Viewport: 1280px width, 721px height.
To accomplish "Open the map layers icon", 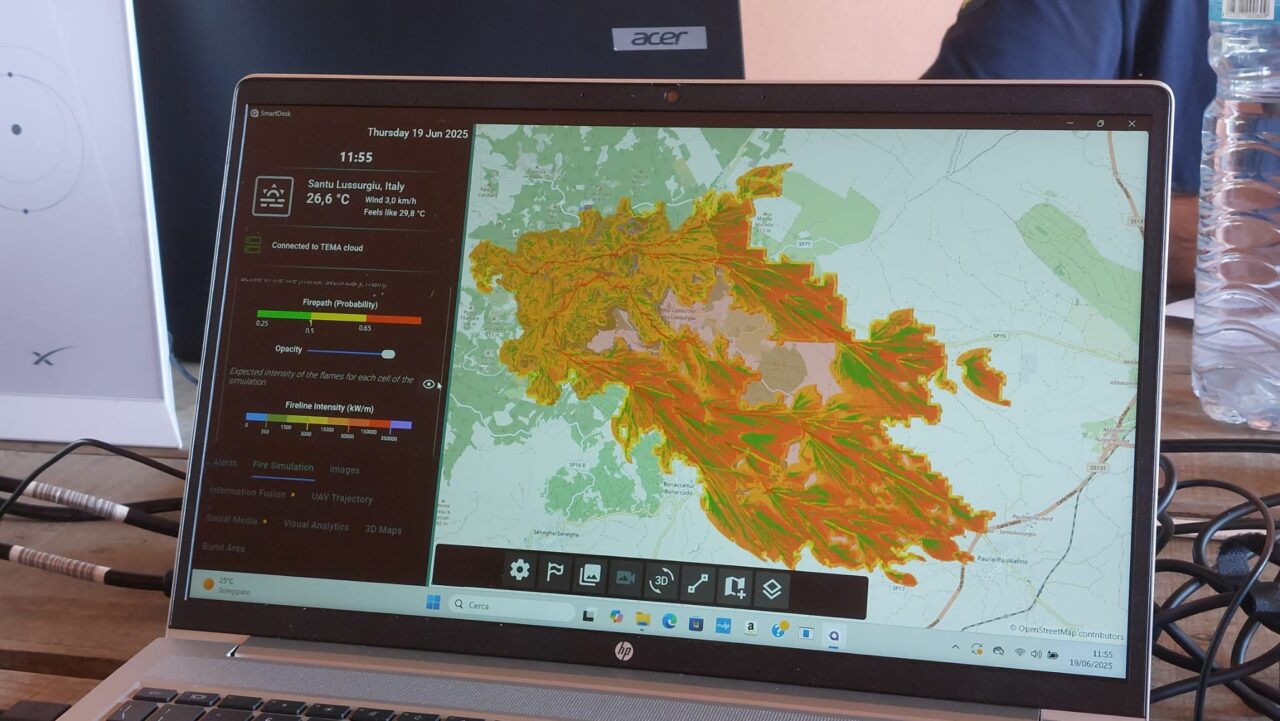I will pyautogui.click(x=771, y=589).
